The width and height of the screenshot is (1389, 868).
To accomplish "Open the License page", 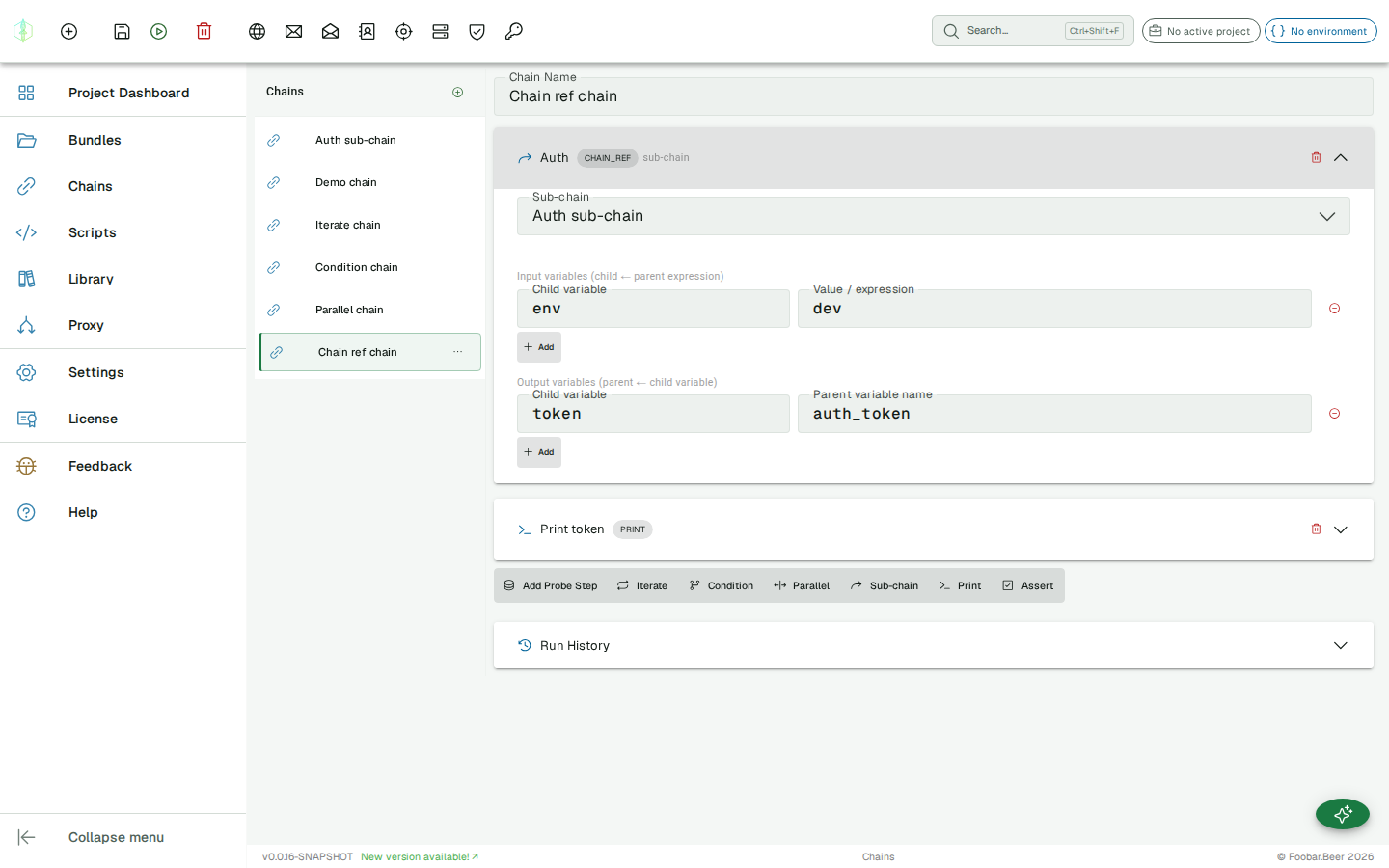I will coord(123,419).
